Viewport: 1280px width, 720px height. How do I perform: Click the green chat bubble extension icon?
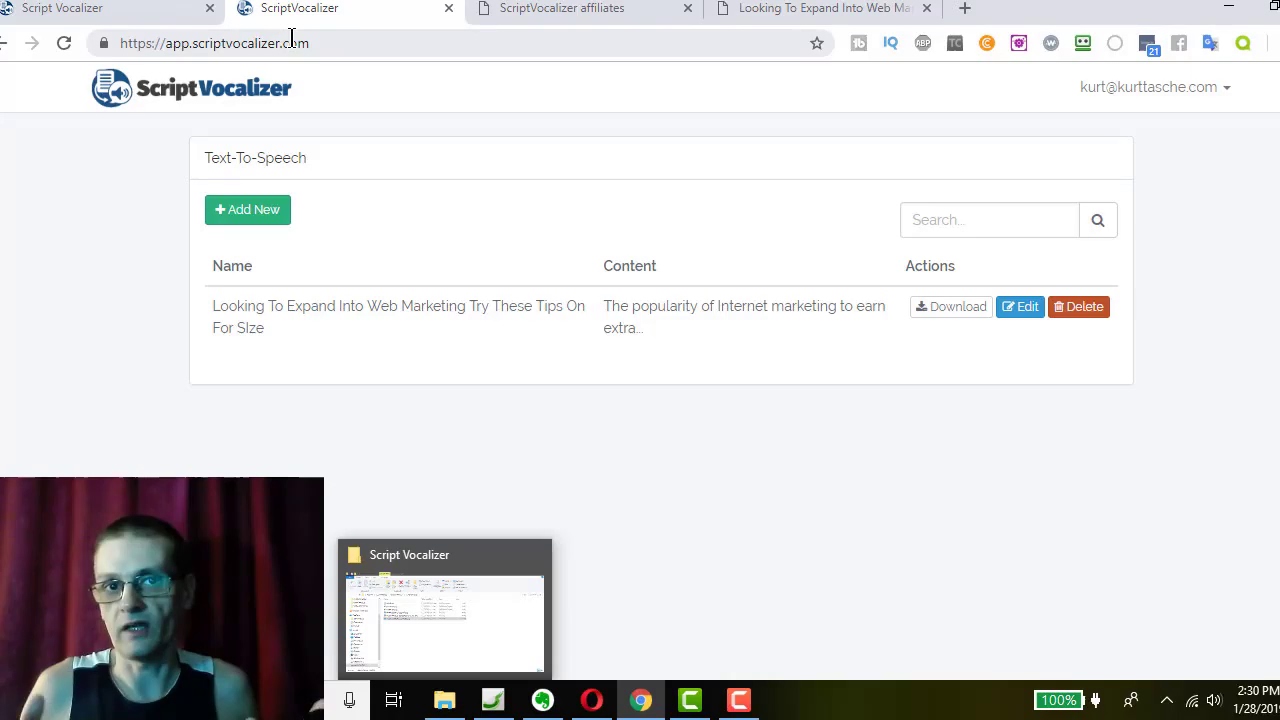[1243, 43]
